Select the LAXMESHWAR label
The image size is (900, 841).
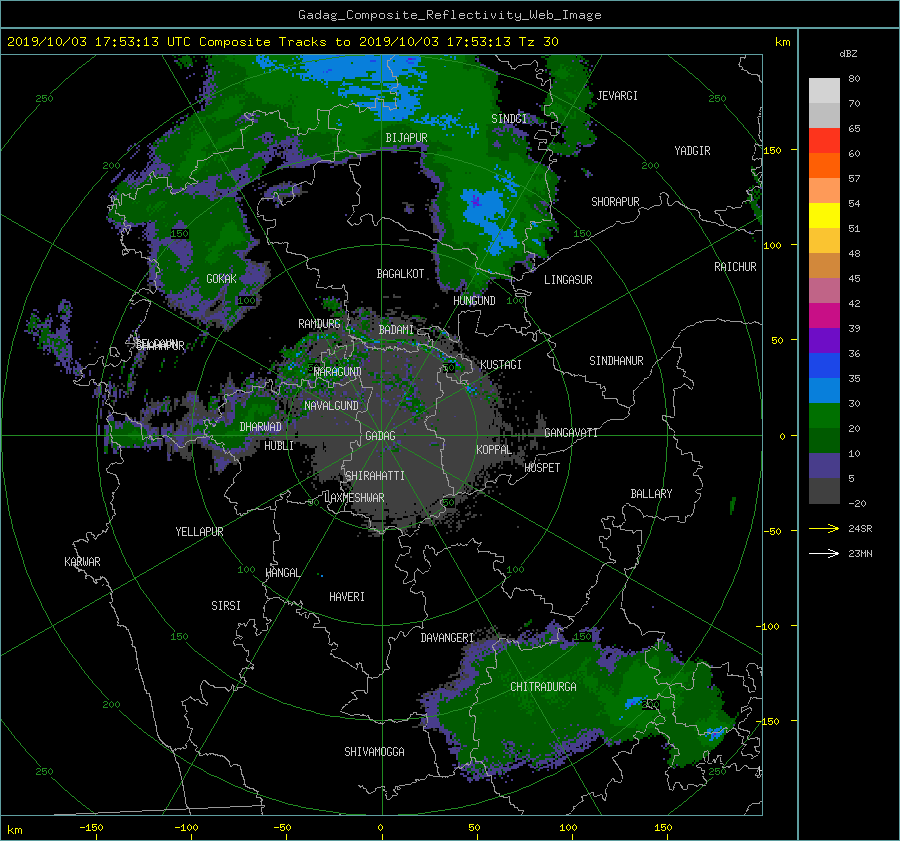pyautogui.click(x=354, y=498)
